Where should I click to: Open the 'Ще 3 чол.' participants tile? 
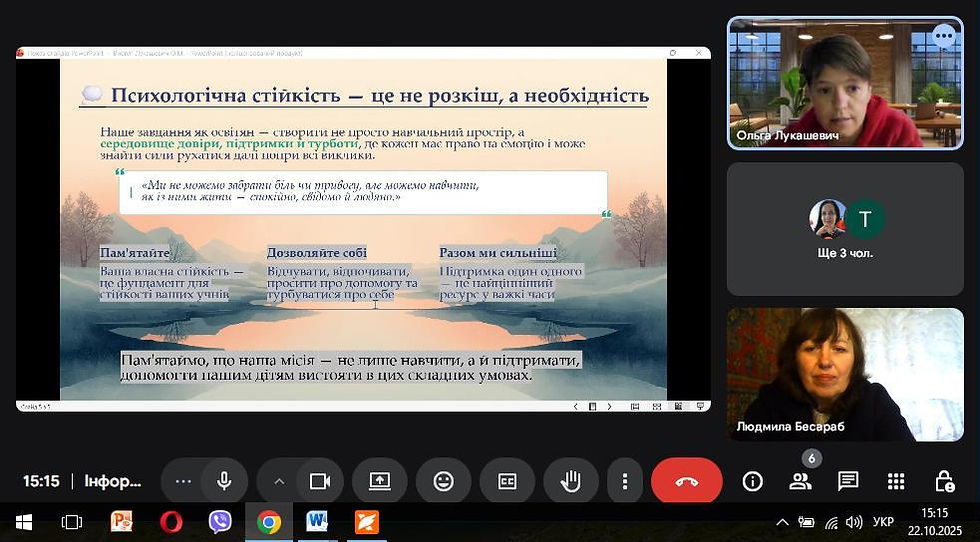click(x=844, y=229)
